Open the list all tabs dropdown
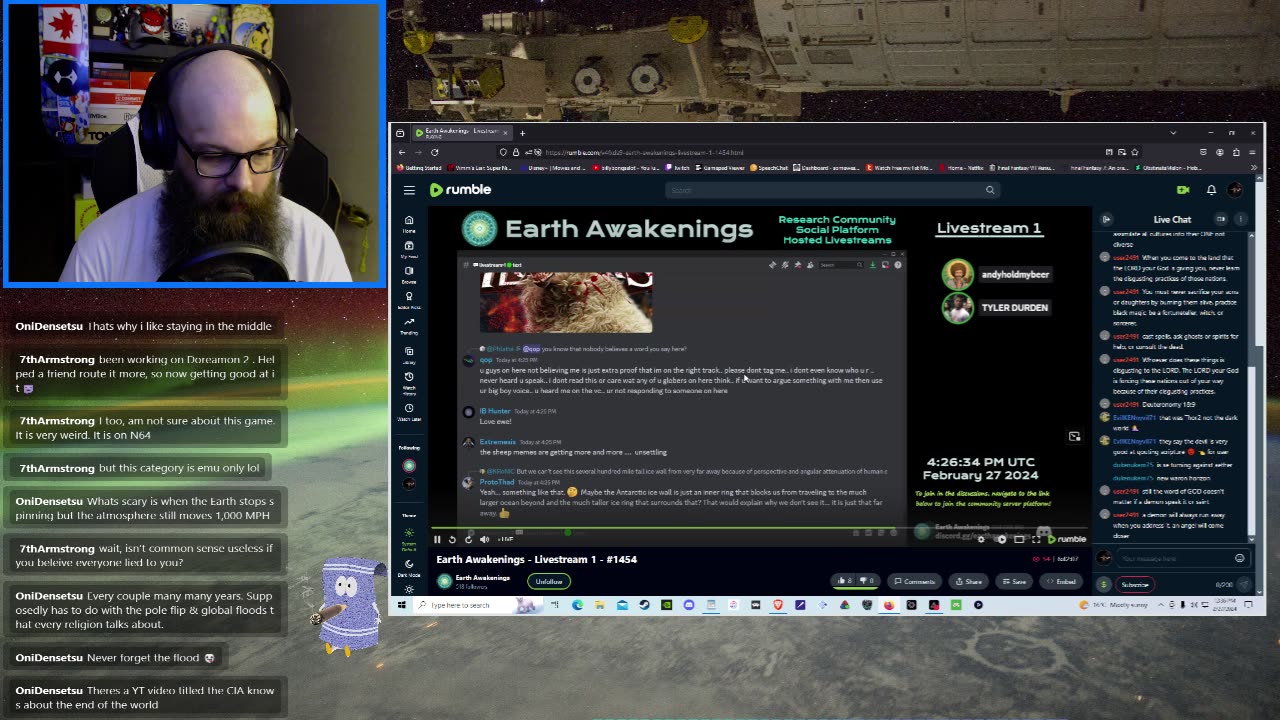The image size is (1280, 720). click(1173, 132)
